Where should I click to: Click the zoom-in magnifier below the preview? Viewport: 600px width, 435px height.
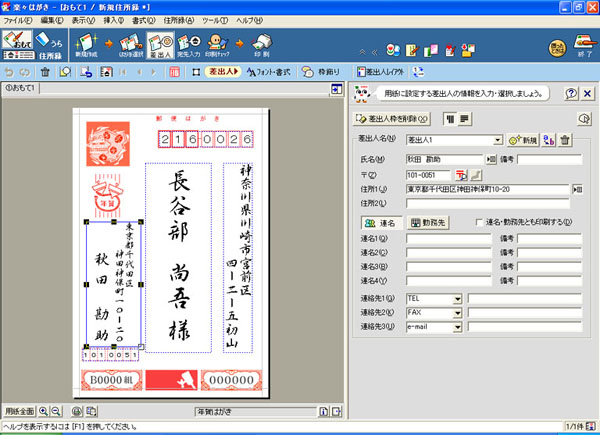click(x=44, y=412)
